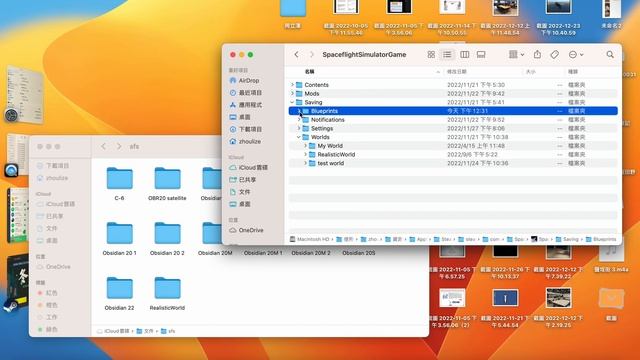Open the more actions ellipsis menu
Screen dimensions: 640x360
(x=576, y=55)
